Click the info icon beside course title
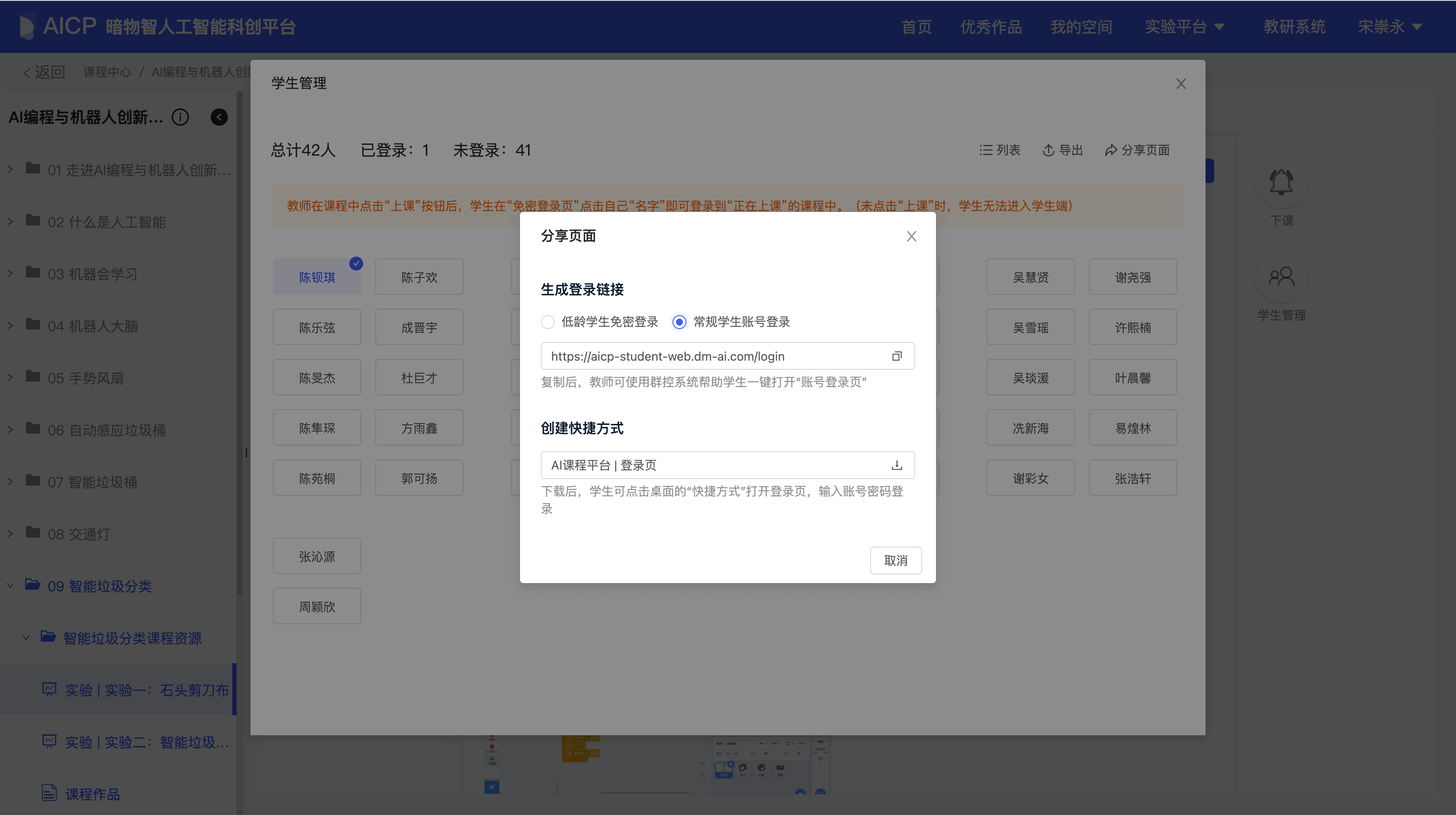 tap(180, 117)
